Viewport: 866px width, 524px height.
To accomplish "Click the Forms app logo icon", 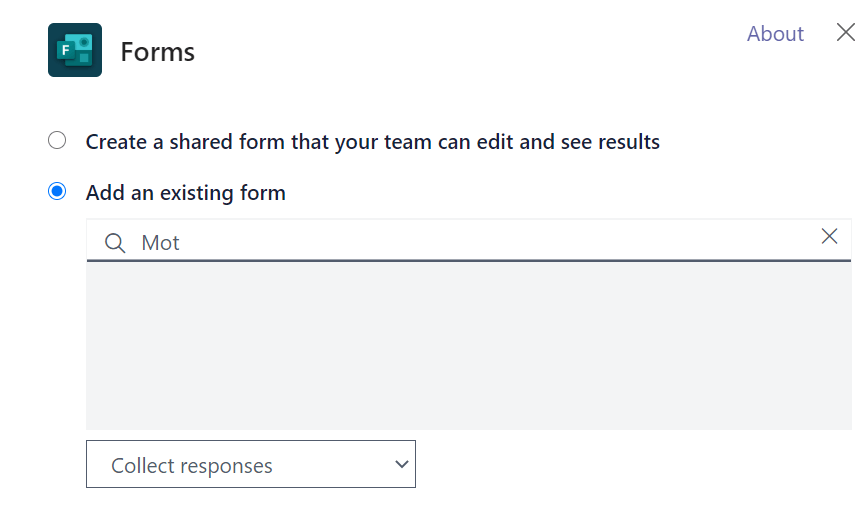I will click(x=75, y=50).
